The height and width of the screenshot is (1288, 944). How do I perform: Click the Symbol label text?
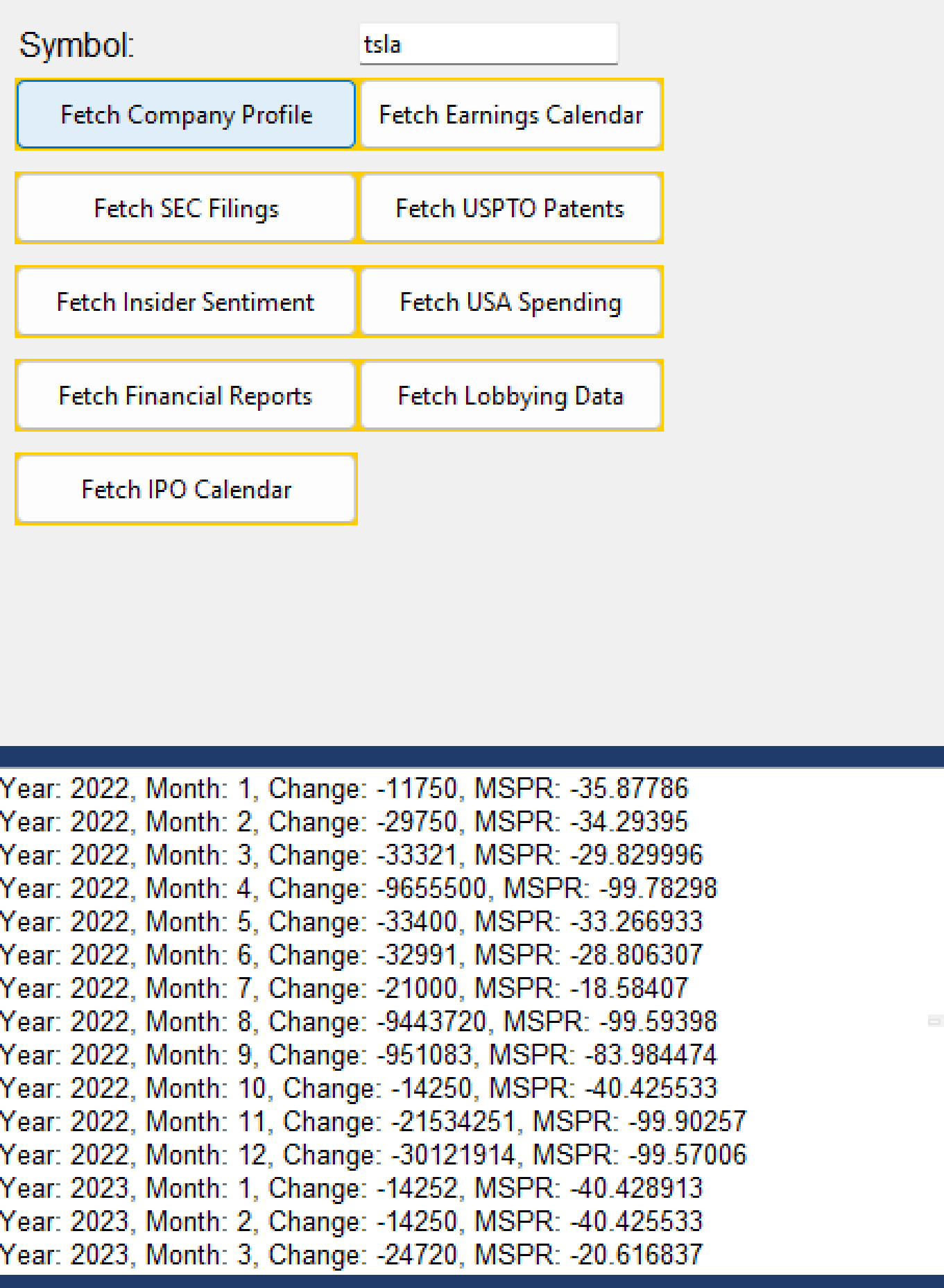click(76, 46)
